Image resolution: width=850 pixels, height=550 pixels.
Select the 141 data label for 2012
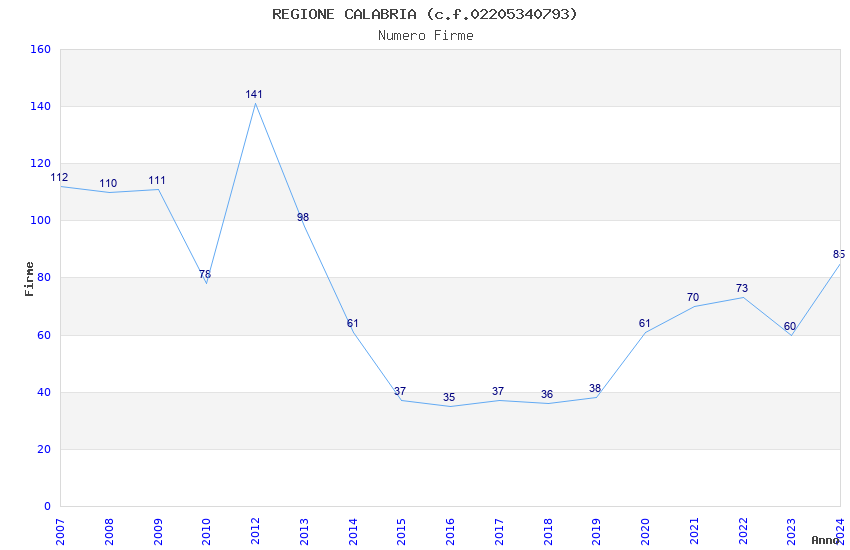click(254, 94)
